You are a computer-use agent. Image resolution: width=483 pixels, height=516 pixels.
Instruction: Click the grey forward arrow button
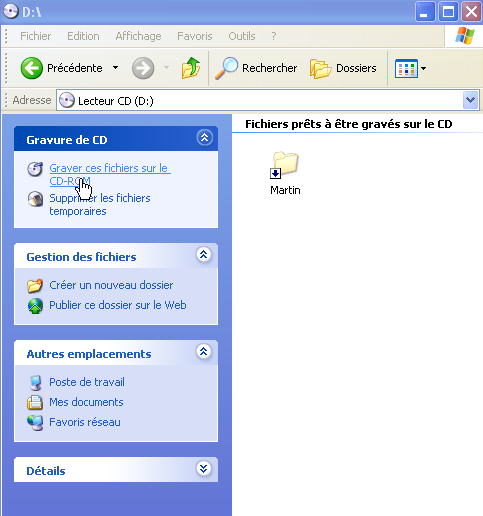[x=143, y=68]
